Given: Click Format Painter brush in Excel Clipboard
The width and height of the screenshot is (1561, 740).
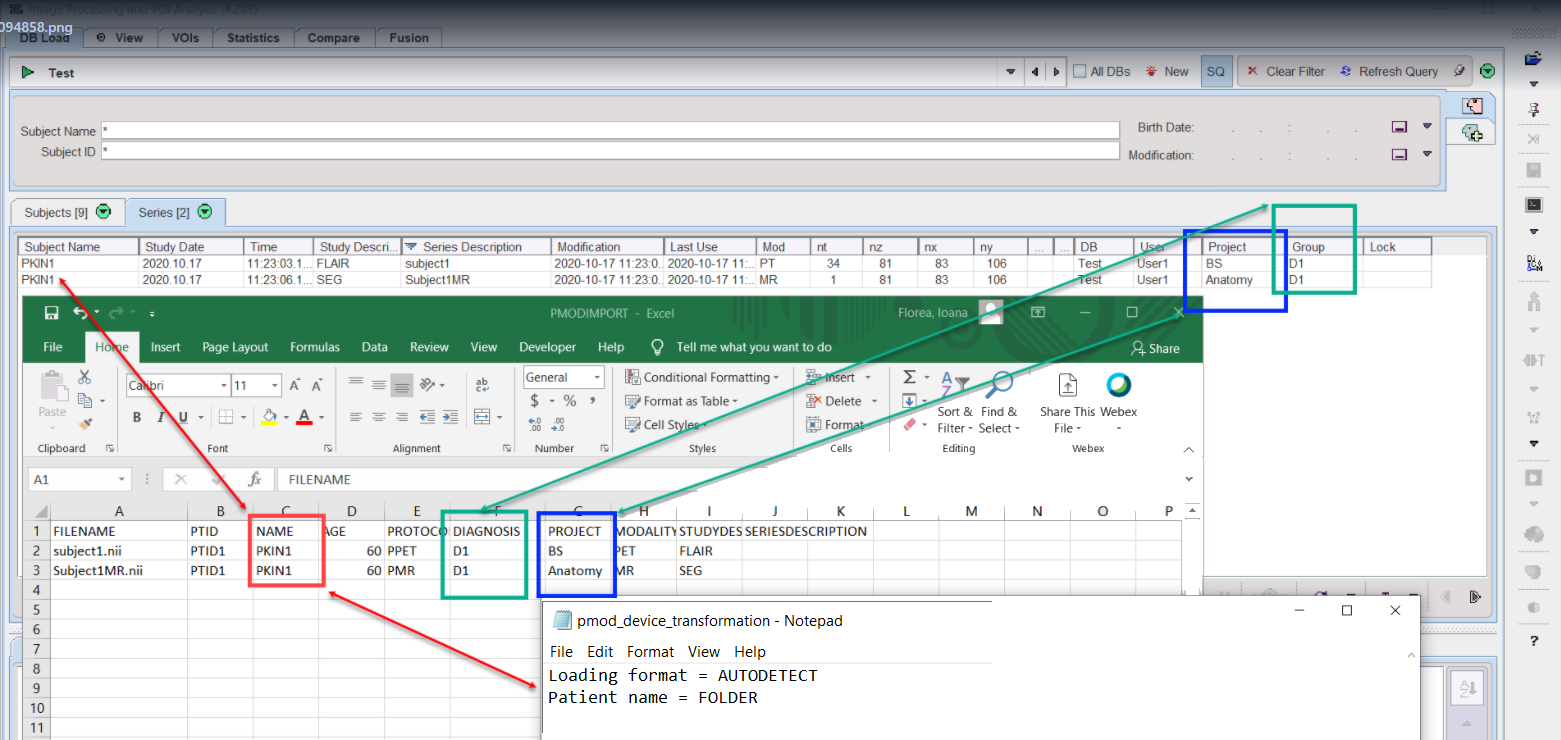Looking at the screenshot, I should click(84, 423).
